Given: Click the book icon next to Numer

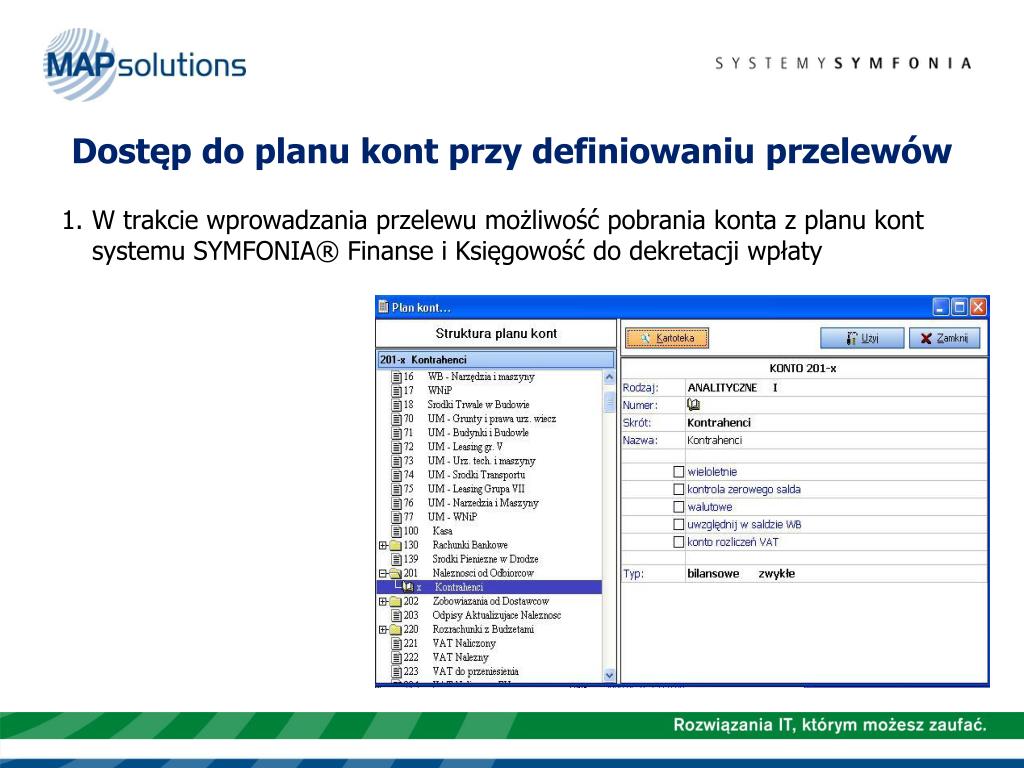Looking at the screenshot, I should [694, 405].
